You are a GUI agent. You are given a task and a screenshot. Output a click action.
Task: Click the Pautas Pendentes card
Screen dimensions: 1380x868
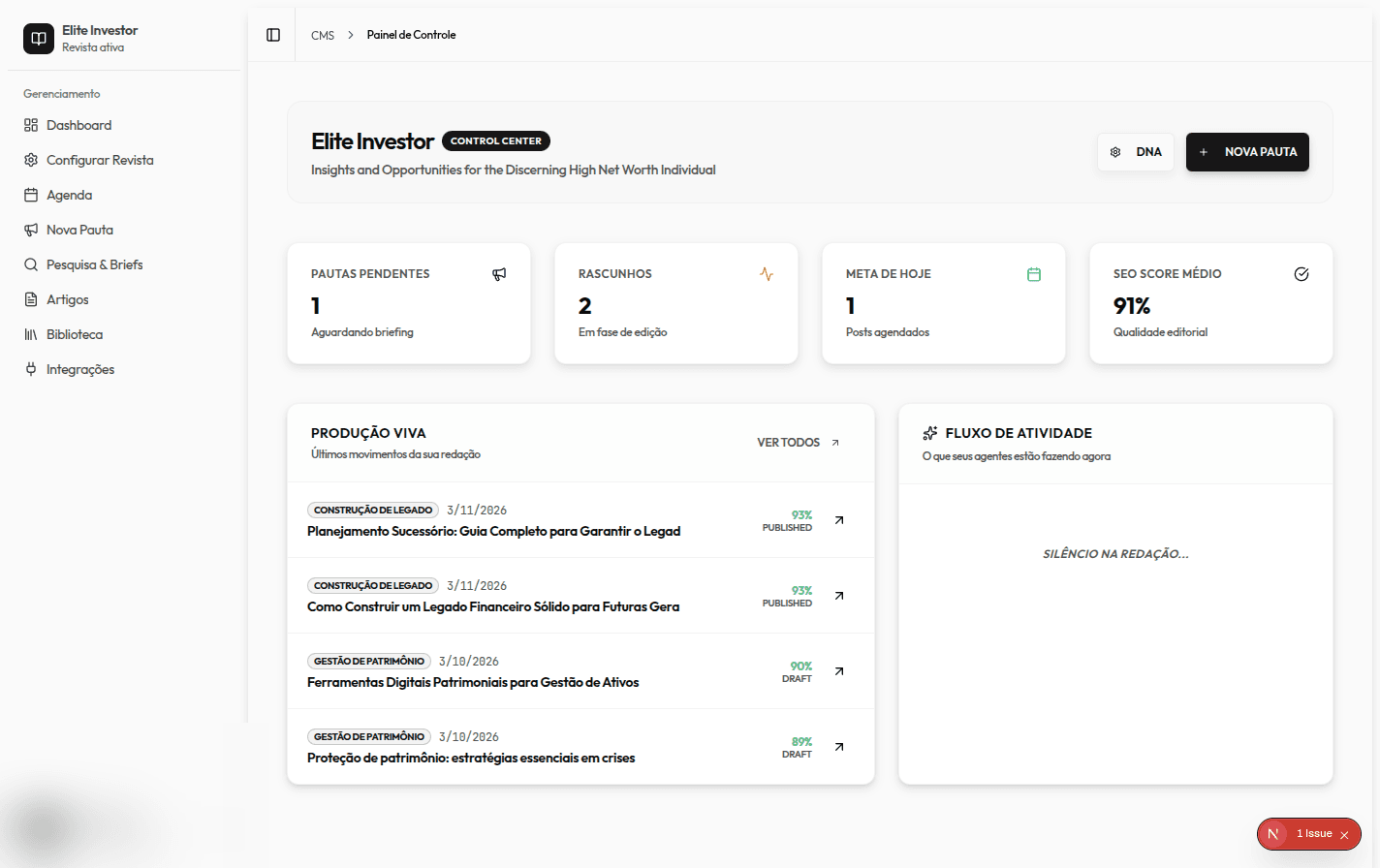[x=409, y=303]
